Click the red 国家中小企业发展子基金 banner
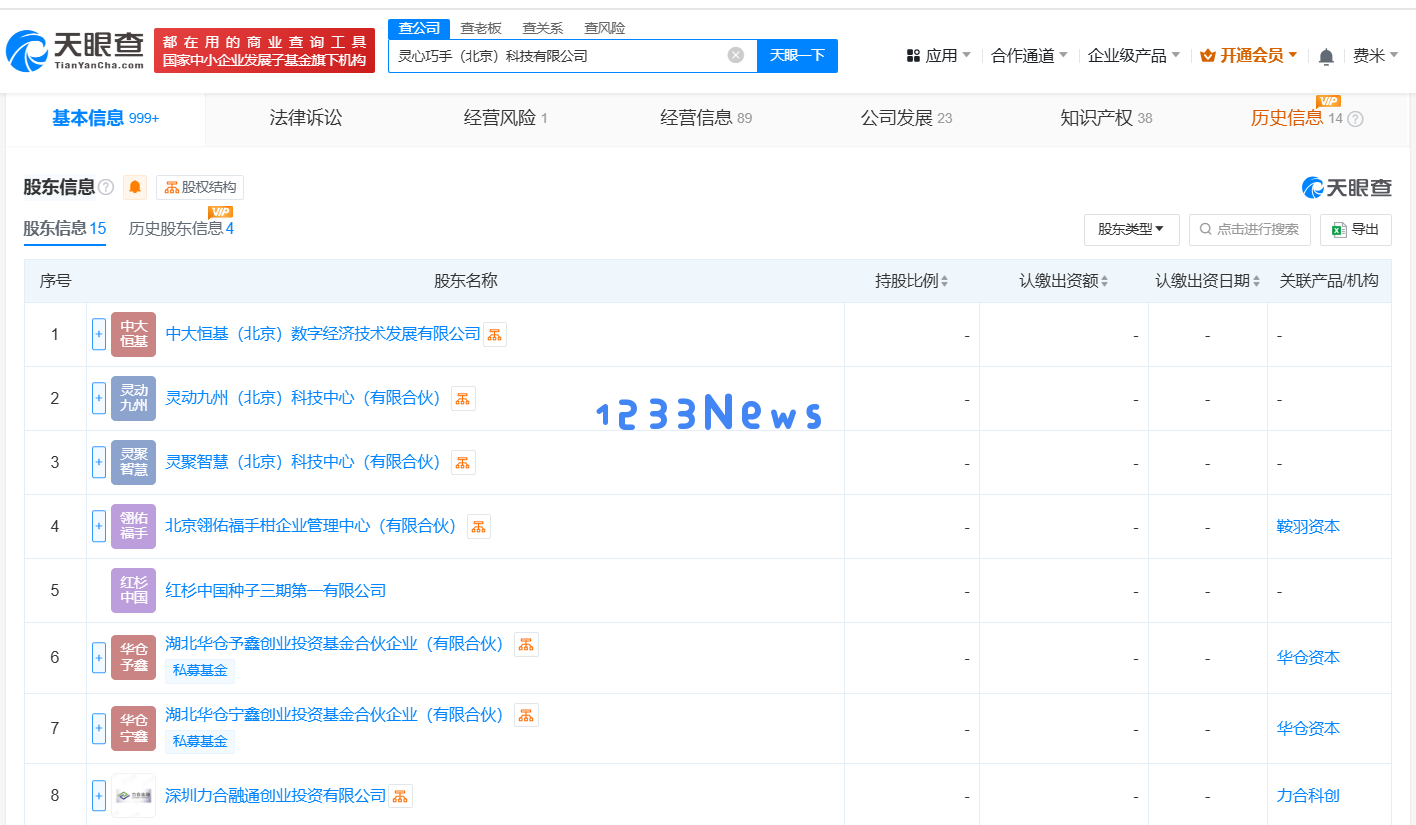 [x=264, y=51]
